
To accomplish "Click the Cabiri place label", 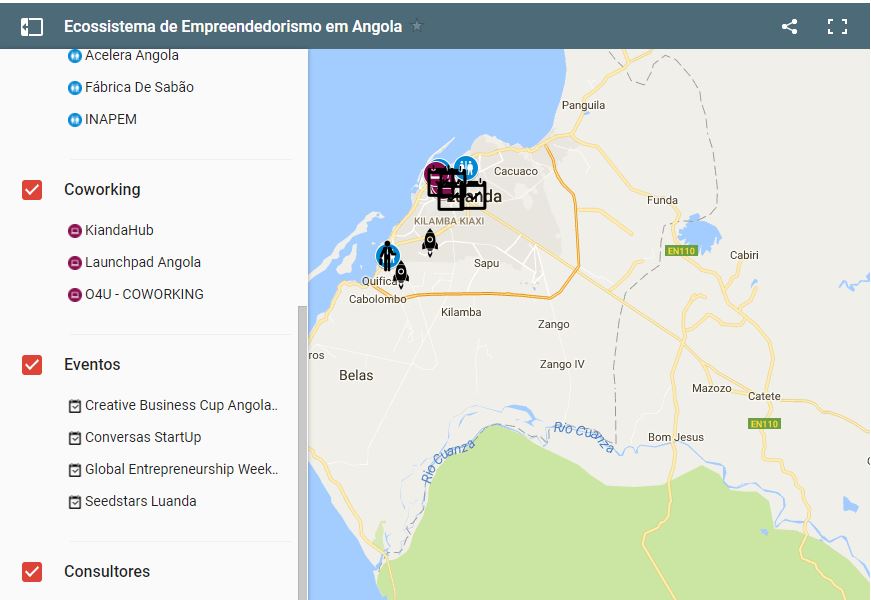I will [744, 255].
